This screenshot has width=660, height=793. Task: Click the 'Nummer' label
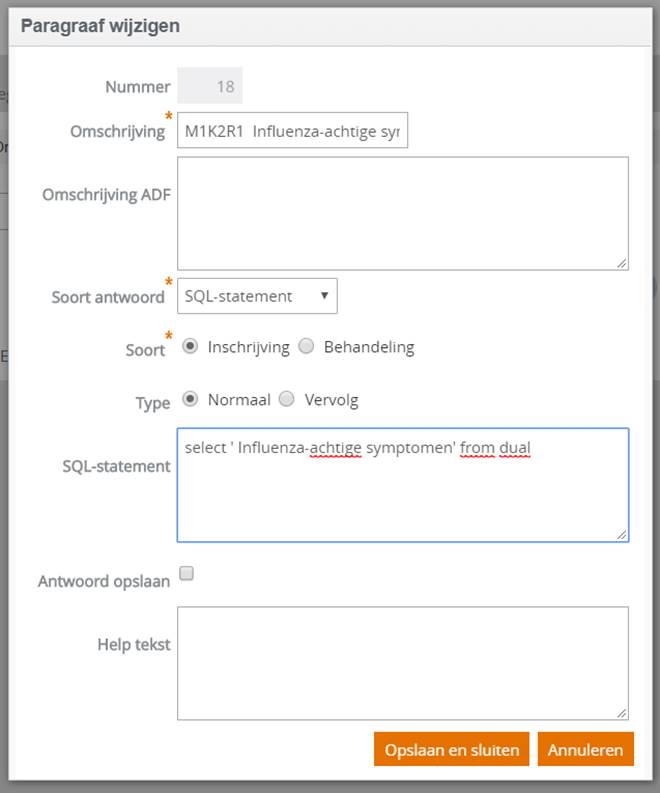(138, 87)
